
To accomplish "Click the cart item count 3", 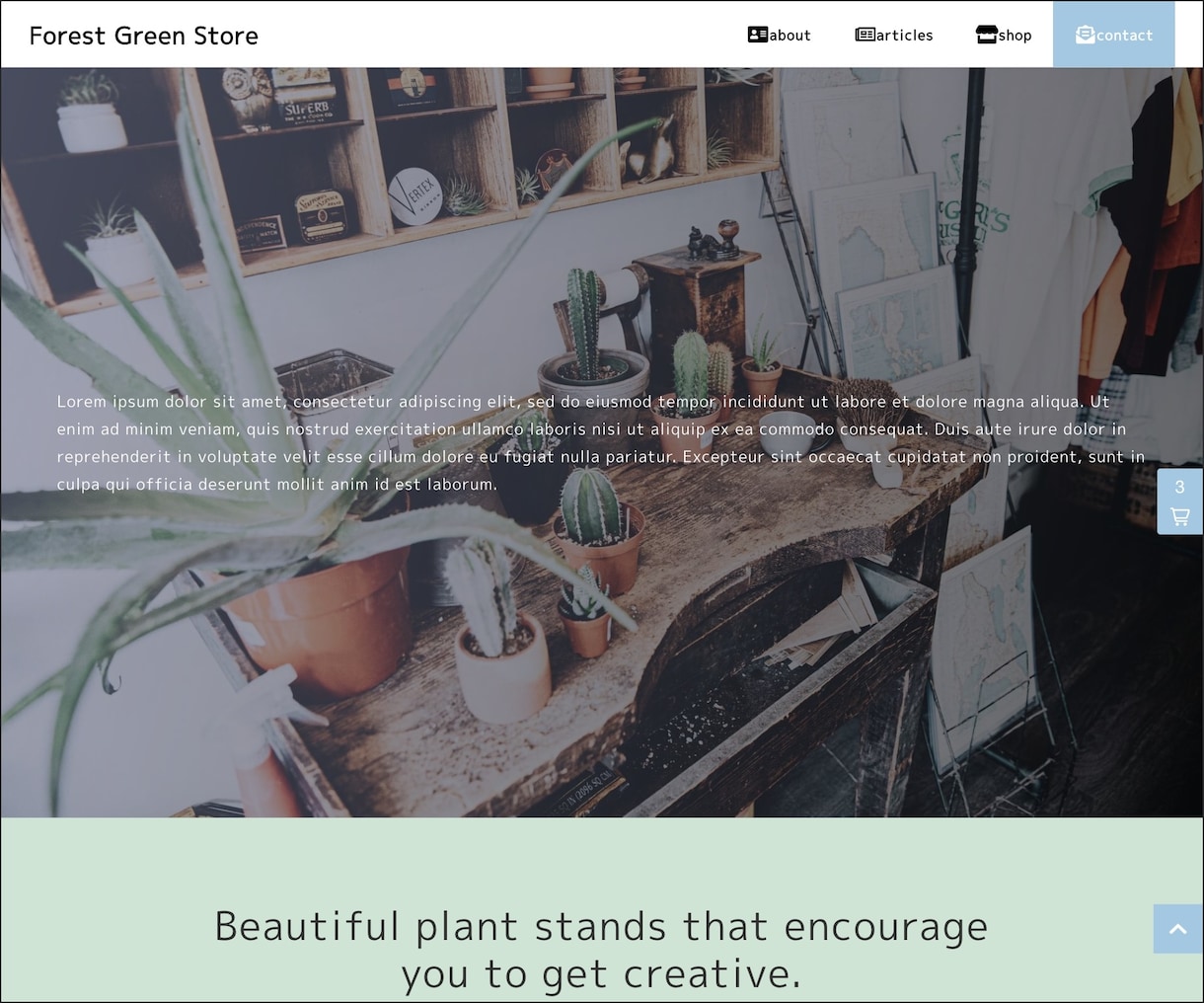I will click(1179, 487).
